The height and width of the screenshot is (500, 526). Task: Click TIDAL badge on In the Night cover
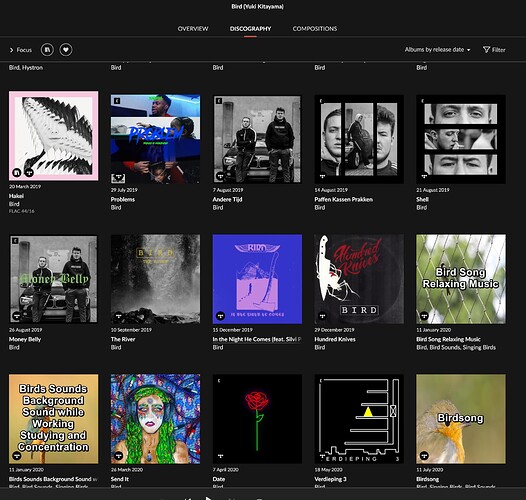(x=220, y=316)
